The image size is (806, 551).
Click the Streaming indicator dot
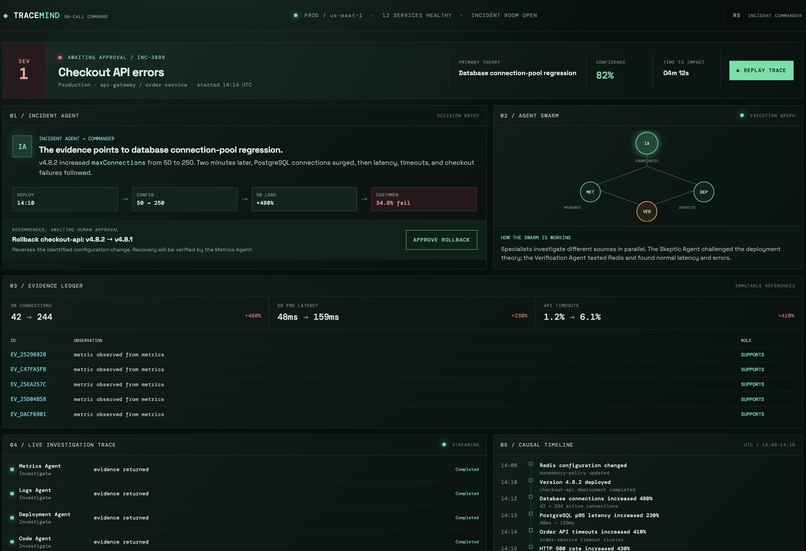click(444, 445)
